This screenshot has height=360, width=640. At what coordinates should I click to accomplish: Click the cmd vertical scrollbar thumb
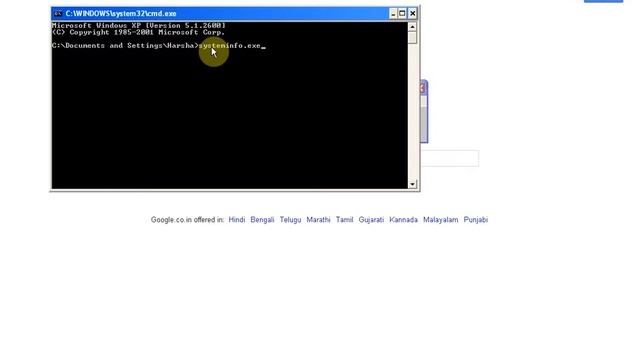point(412,38)
